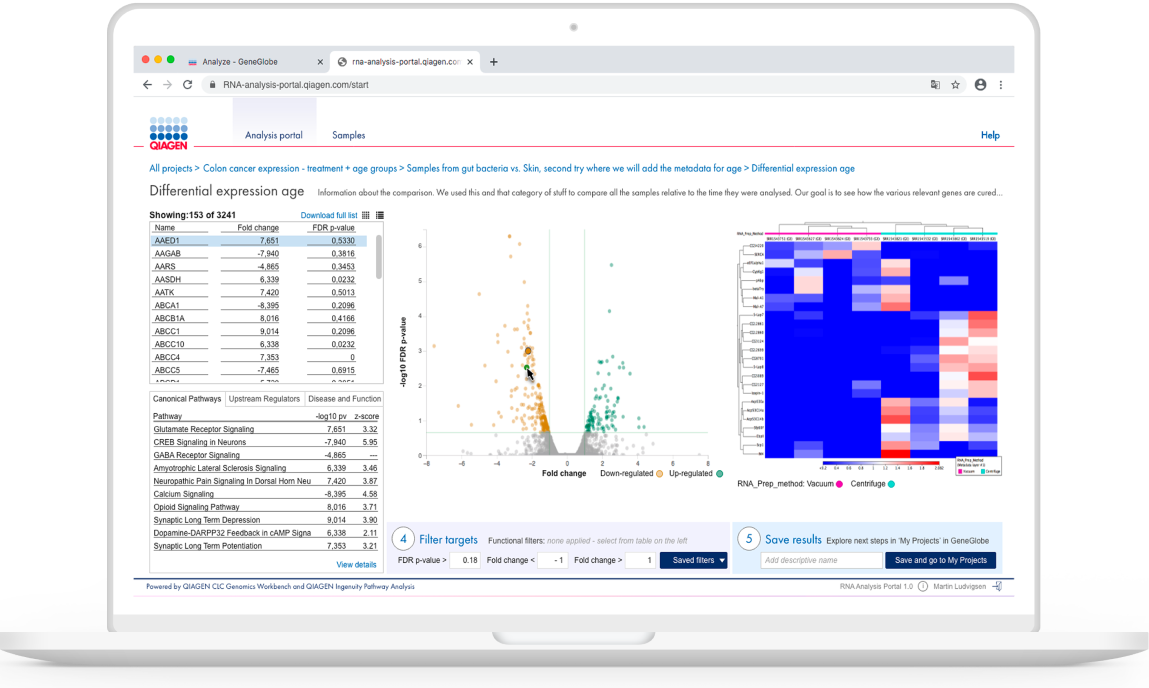Open the browser profile account icon

(x=980, y=85)
